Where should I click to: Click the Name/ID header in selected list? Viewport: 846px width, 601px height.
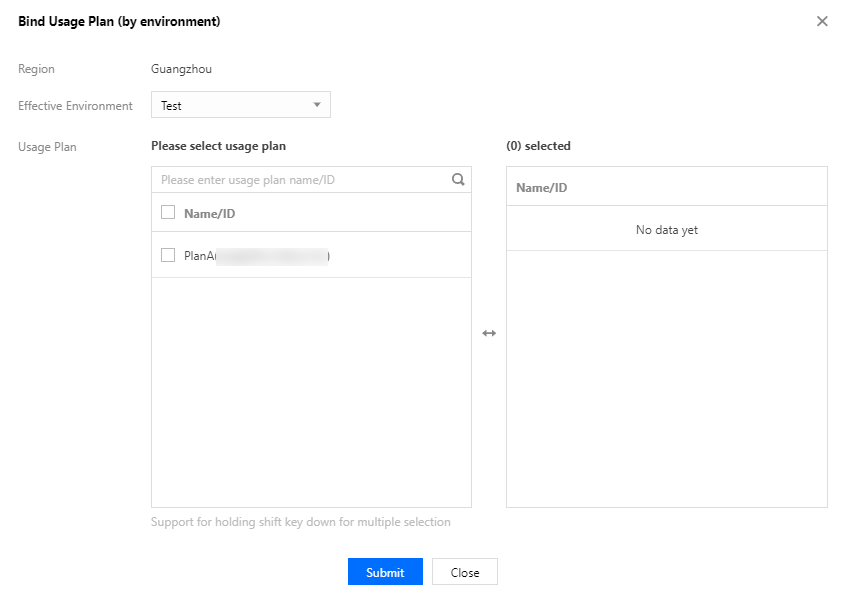coord(542,187)
